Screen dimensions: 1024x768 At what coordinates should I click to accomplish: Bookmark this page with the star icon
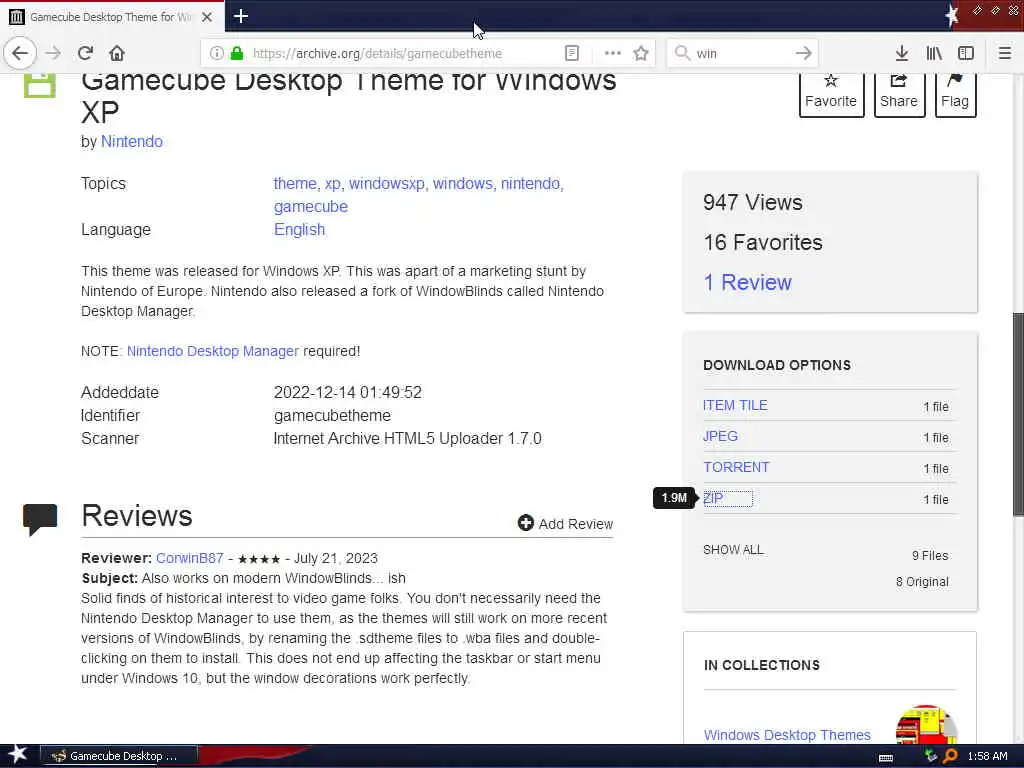coord(641,53)
